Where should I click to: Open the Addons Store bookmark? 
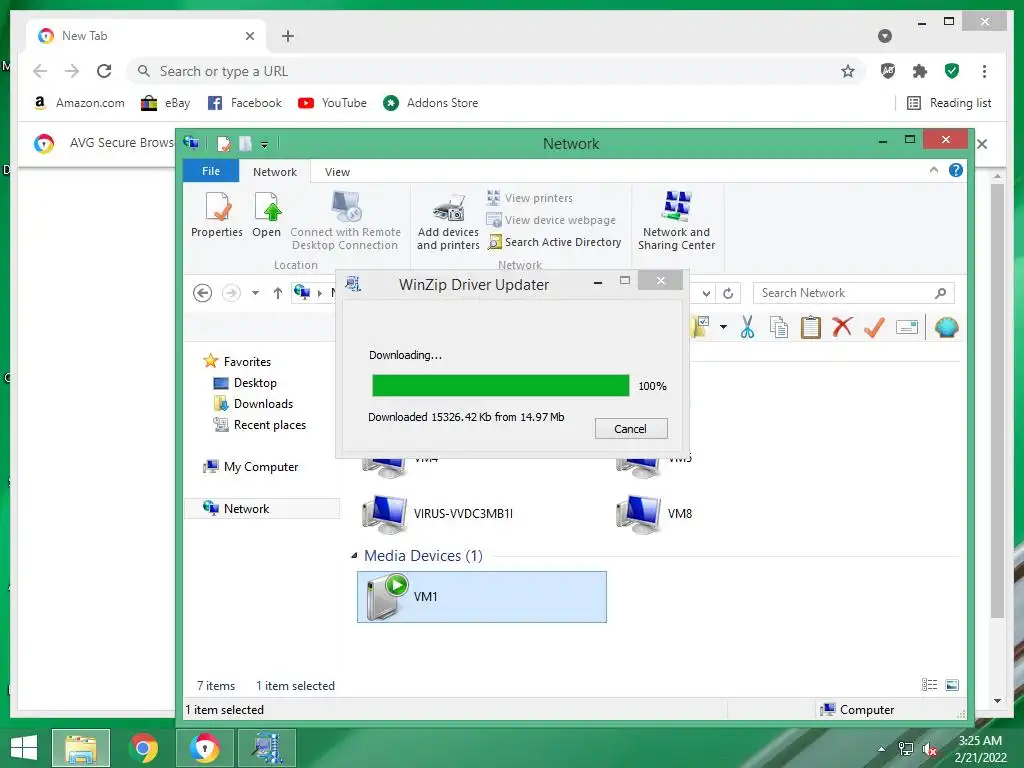430,103
